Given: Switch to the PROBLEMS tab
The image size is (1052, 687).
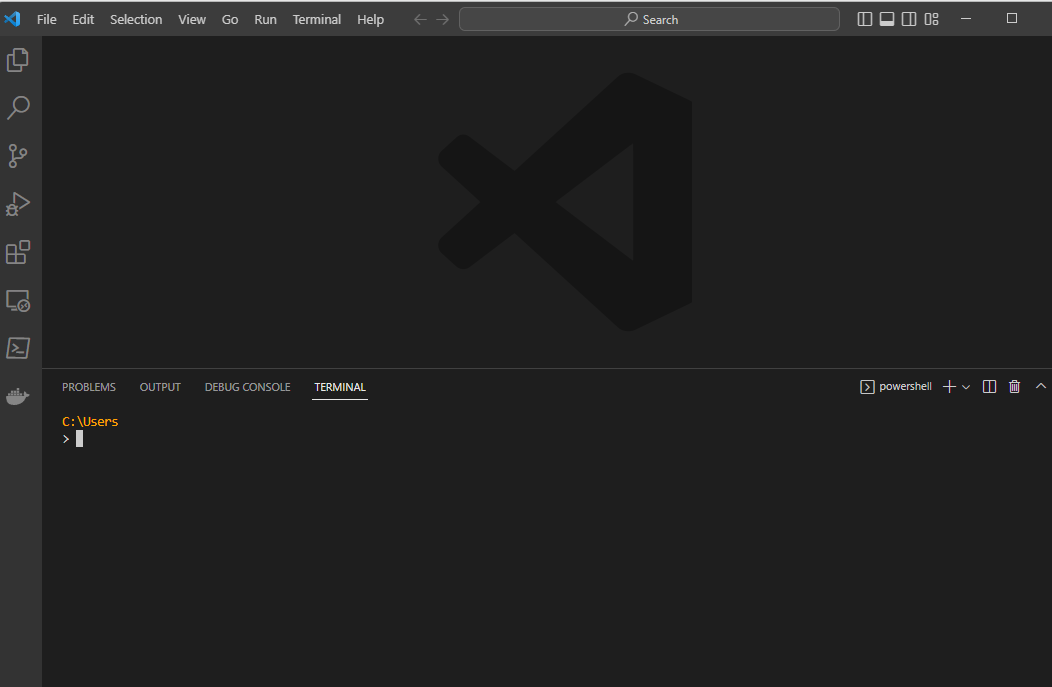Looking at the screenshot, I should 89,387.
